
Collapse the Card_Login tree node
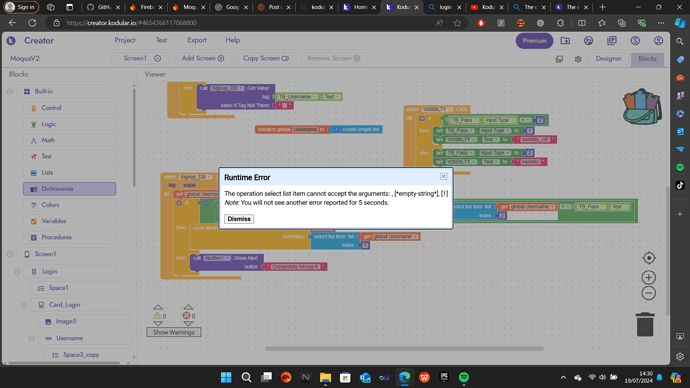24,305
